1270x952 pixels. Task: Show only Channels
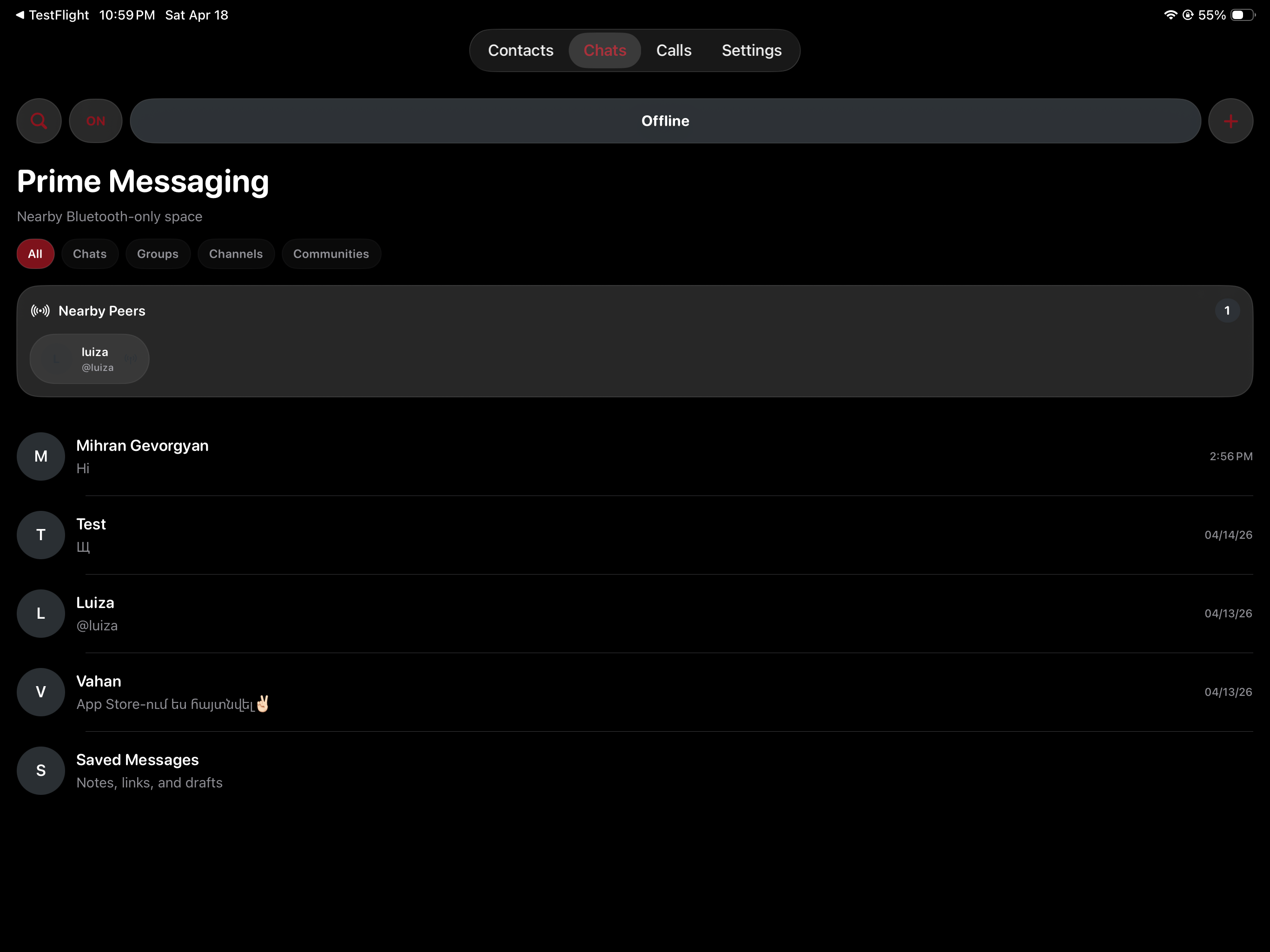pyautogui.click(x=236, y=254)
